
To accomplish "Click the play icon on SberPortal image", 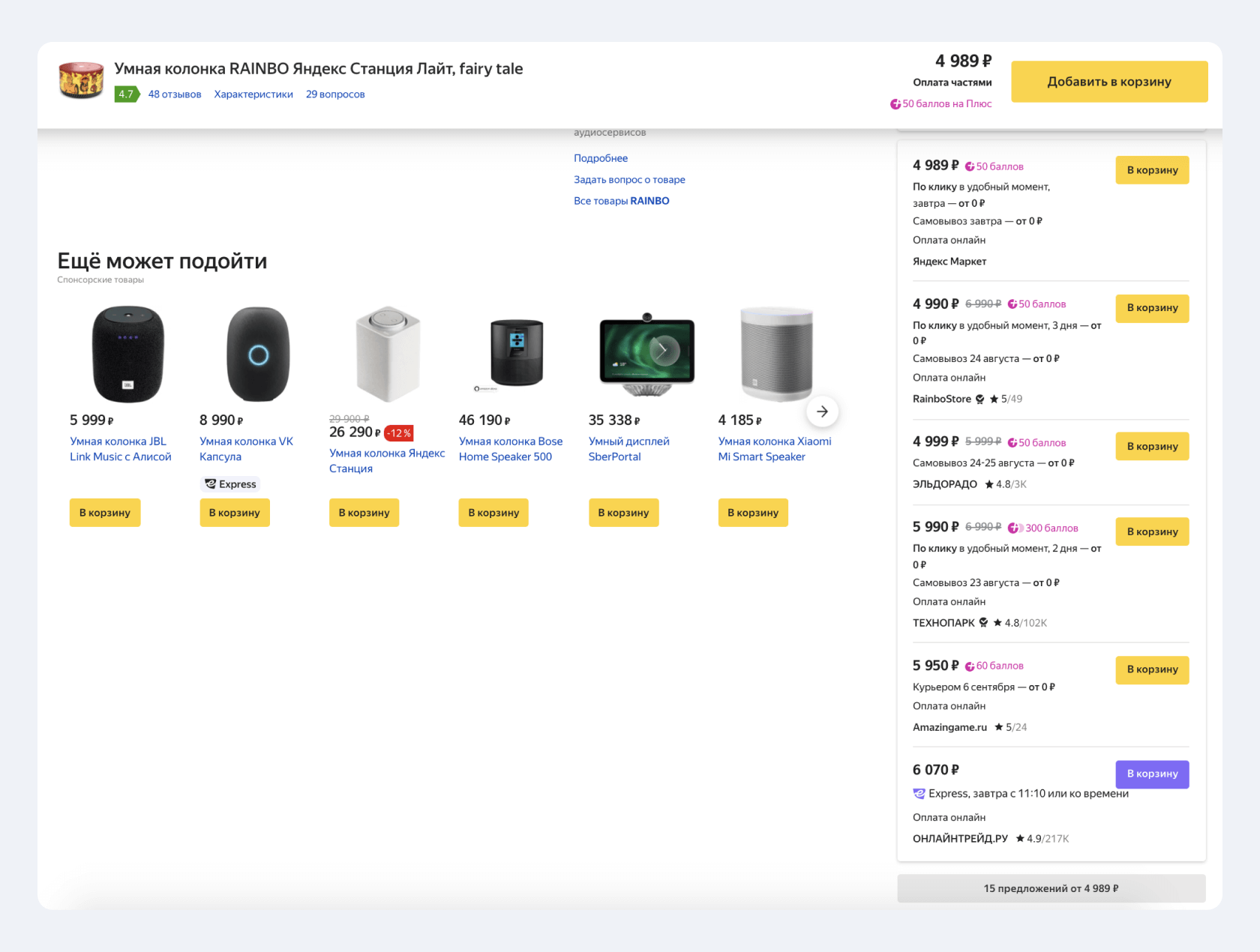I will coord(663,350).
